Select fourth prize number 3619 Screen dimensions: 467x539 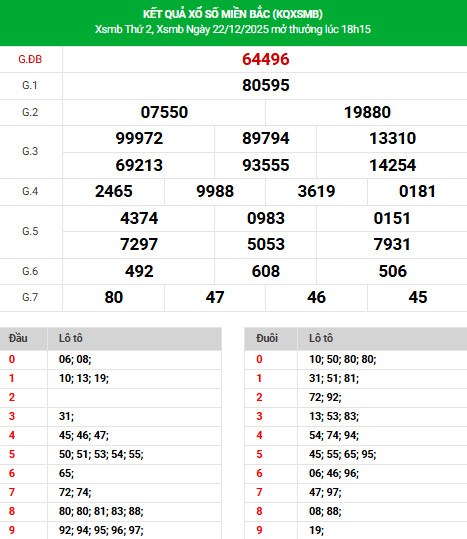[x=316, y=191]
